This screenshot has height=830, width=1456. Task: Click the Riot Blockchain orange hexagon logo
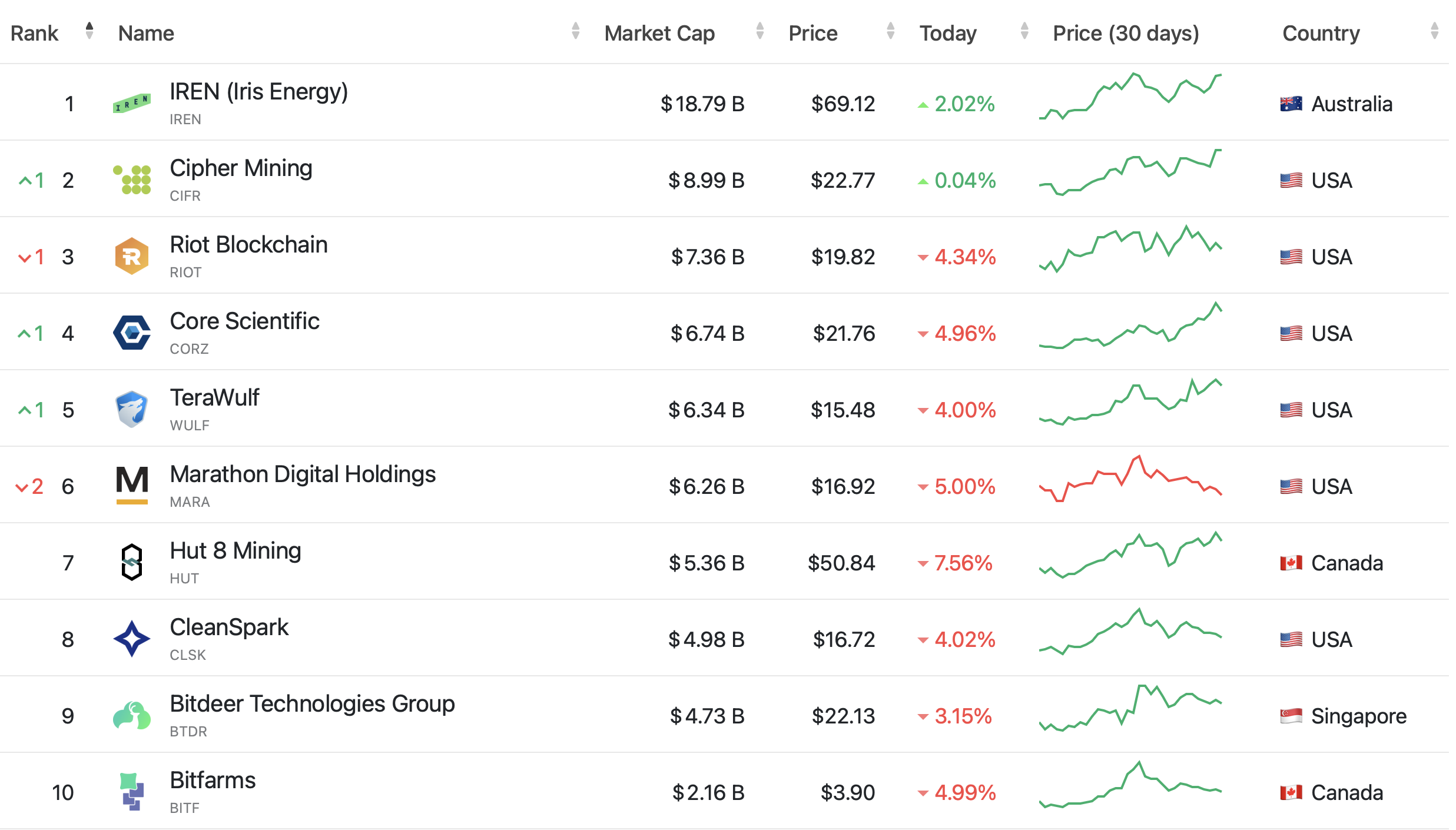[132, 256]
